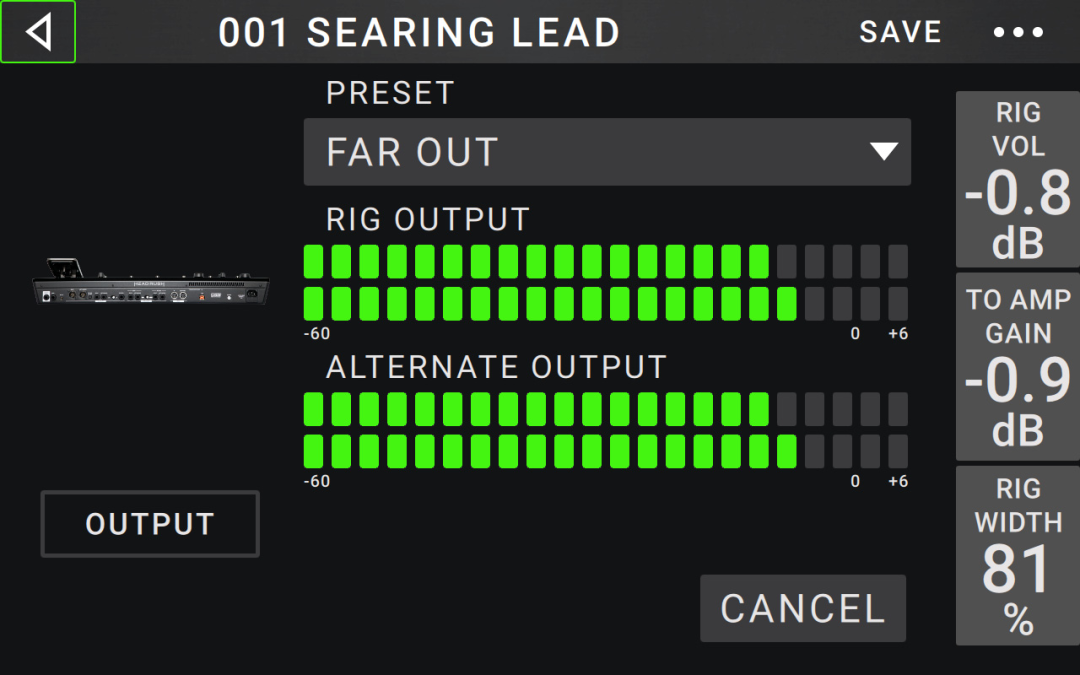
Task: Select the RIG VOL parameter box
Action: [x=1018, y=179]
